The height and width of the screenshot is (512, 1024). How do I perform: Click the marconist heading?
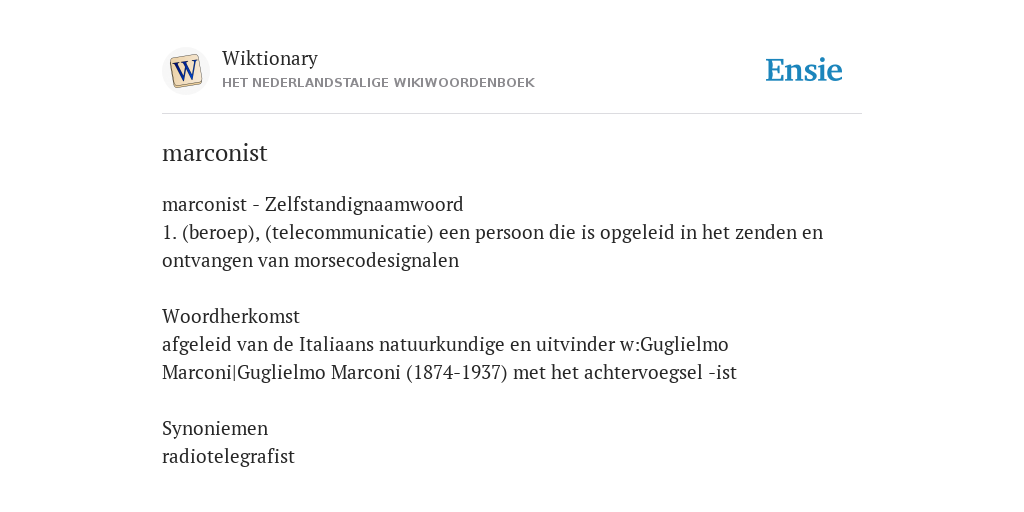pyautogui.click(x=215, y=153)
